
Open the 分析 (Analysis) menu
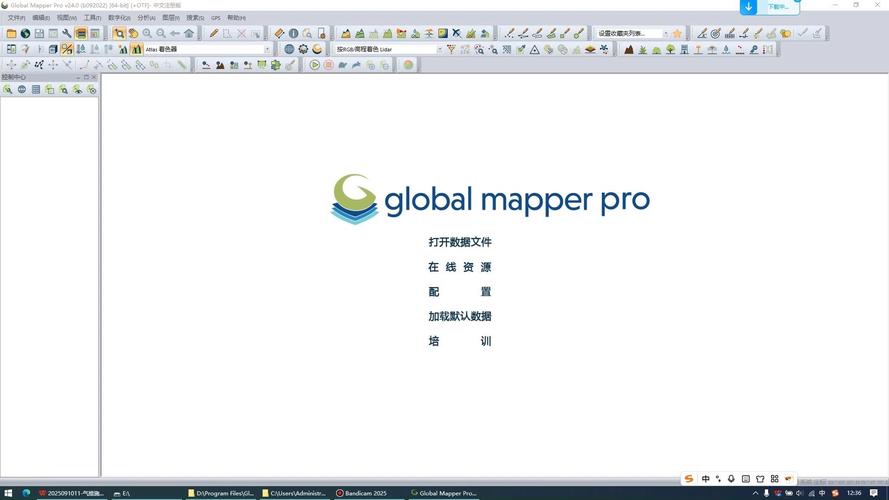[x=146, y=18]
